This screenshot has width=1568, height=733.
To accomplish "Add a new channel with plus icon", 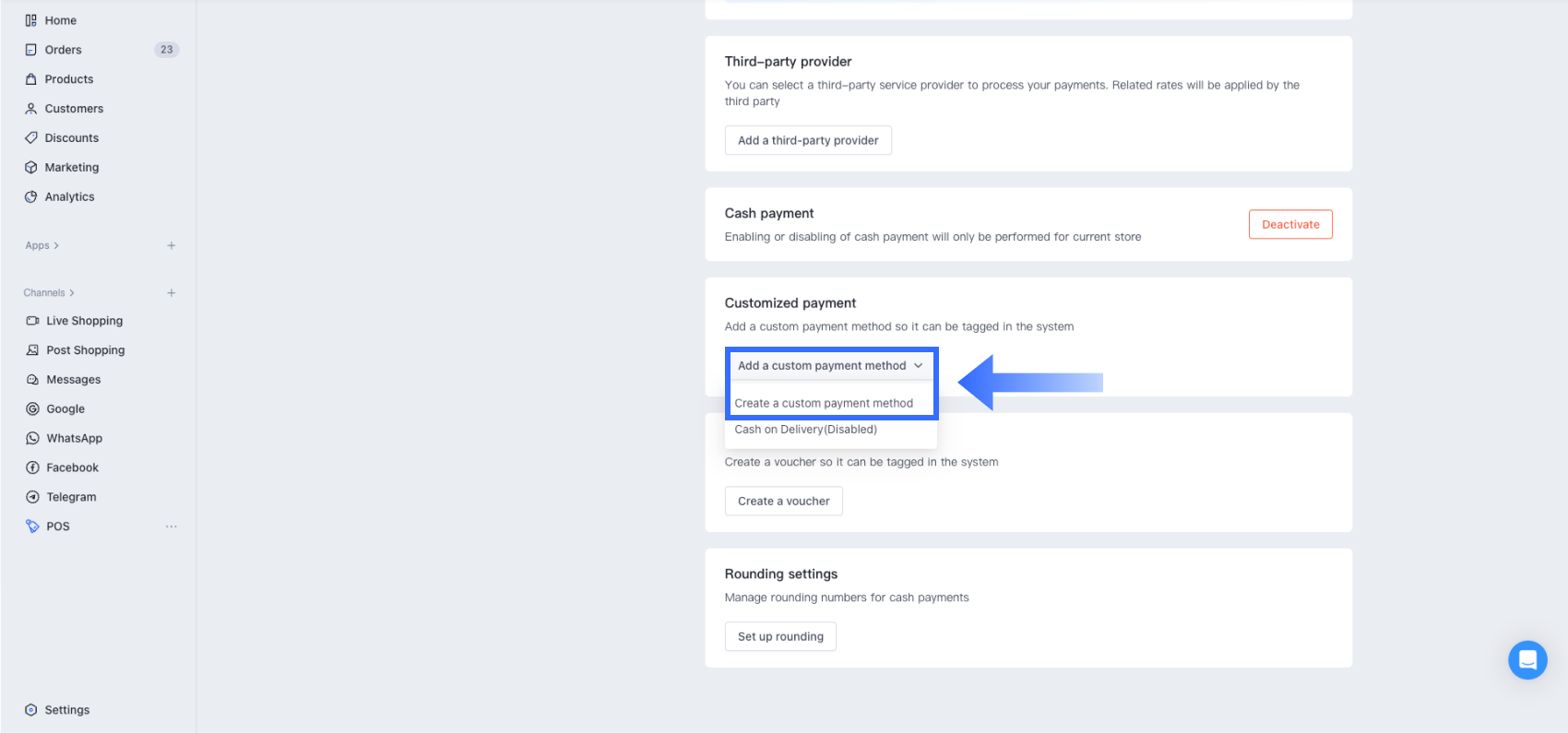I will [172, 293].
